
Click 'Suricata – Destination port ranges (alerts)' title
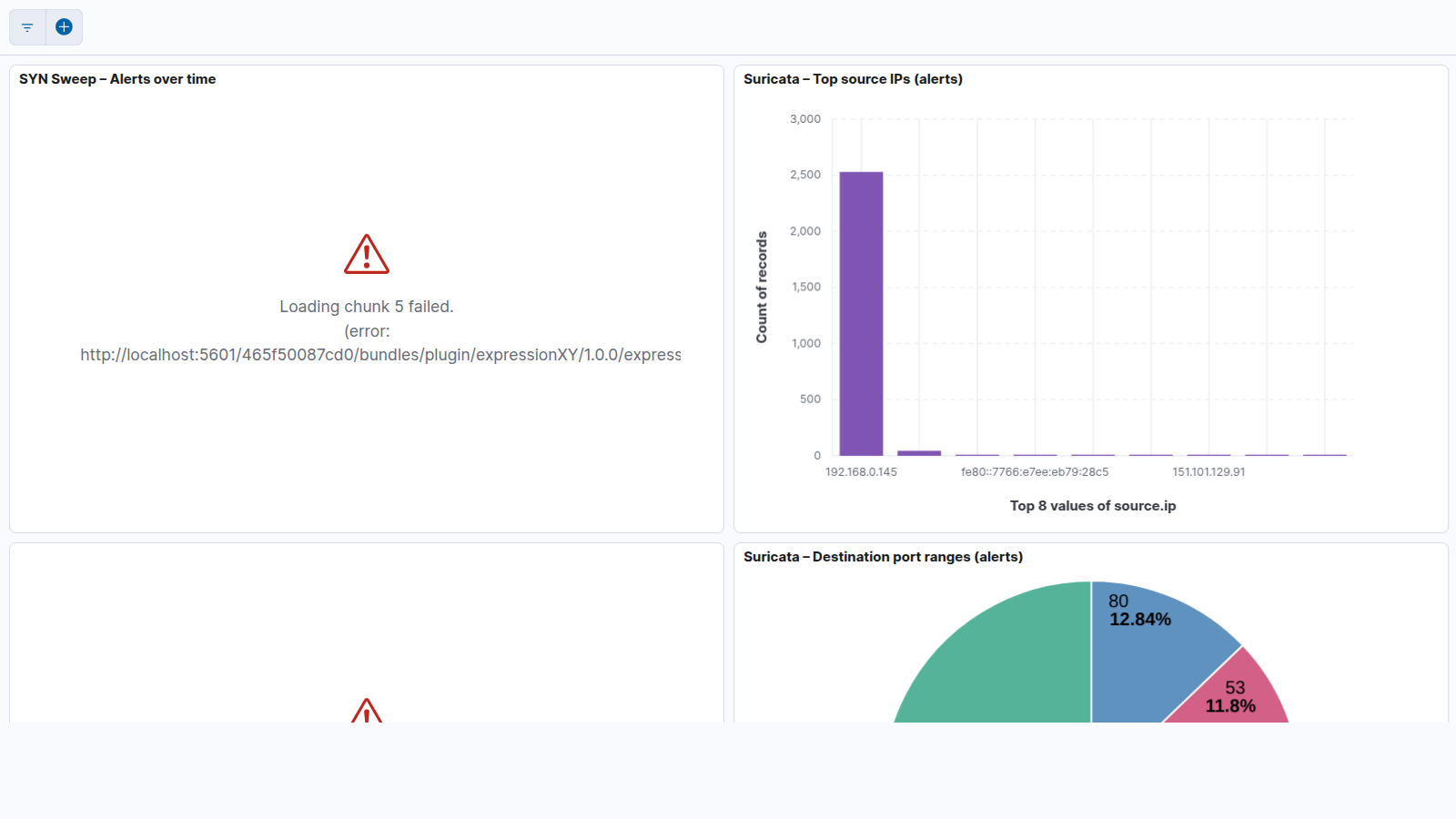pyautogui.click(x=883, y=557)
